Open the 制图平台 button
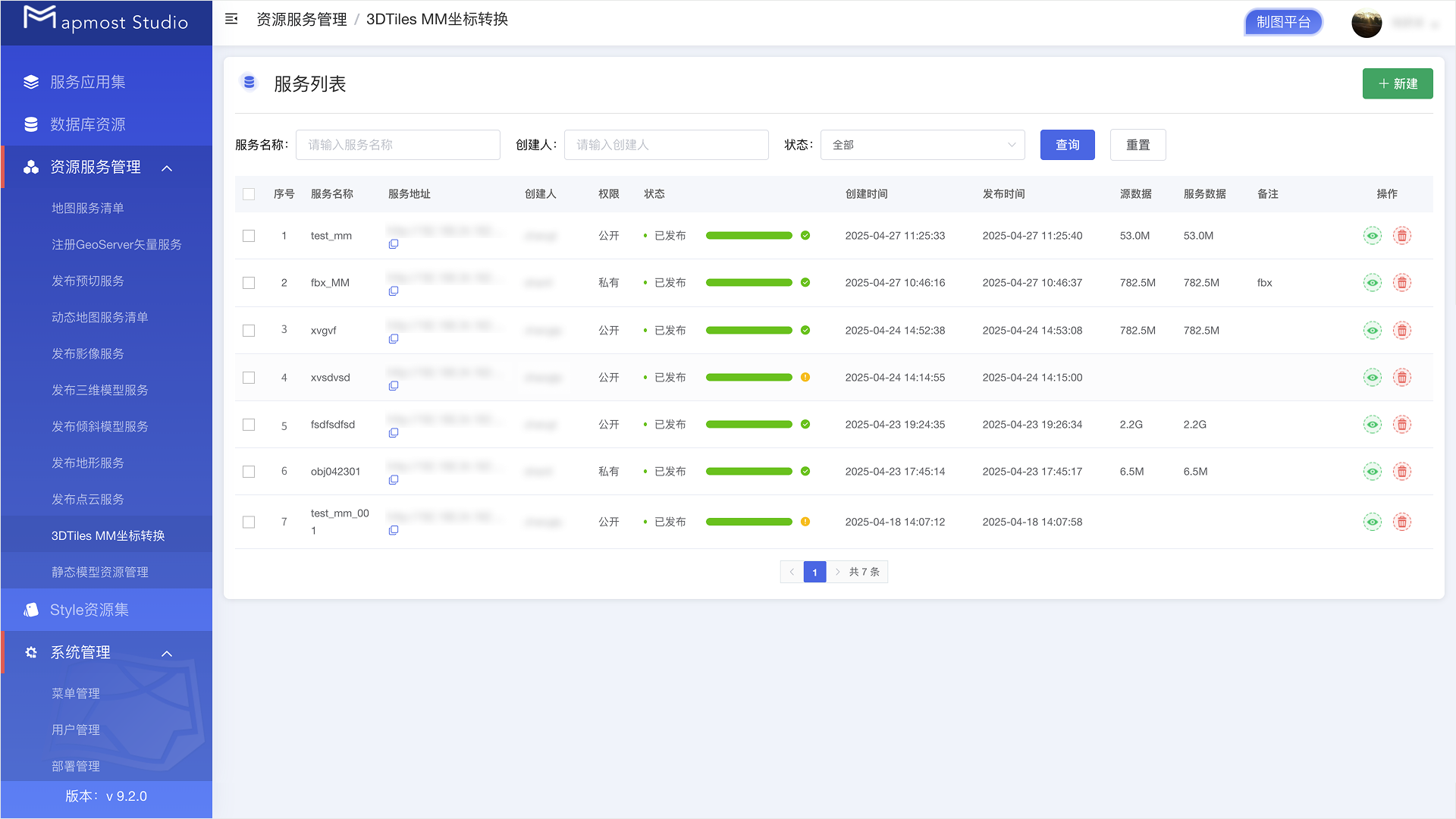1456x819 pixels. [x=1283, y=22]
